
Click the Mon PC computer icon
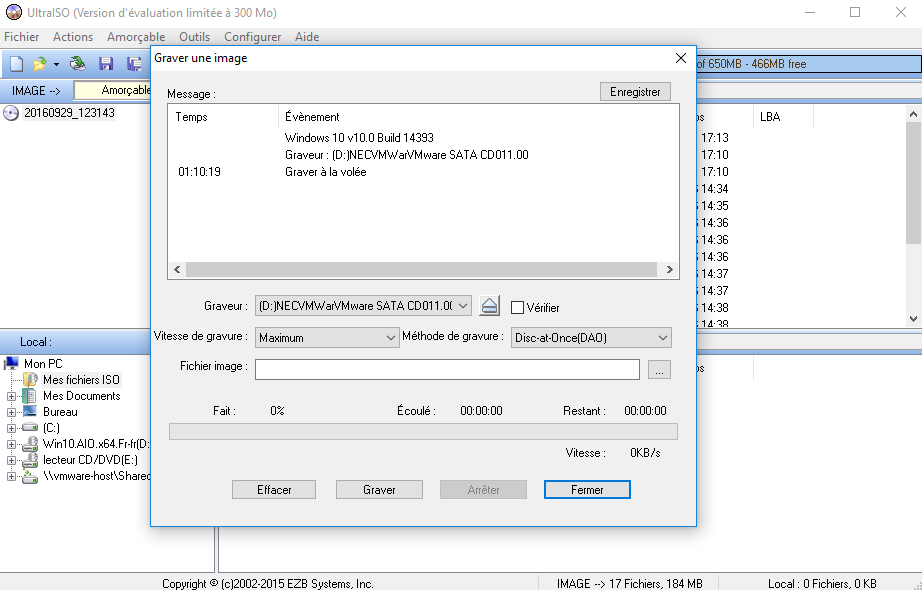point(11,364)
